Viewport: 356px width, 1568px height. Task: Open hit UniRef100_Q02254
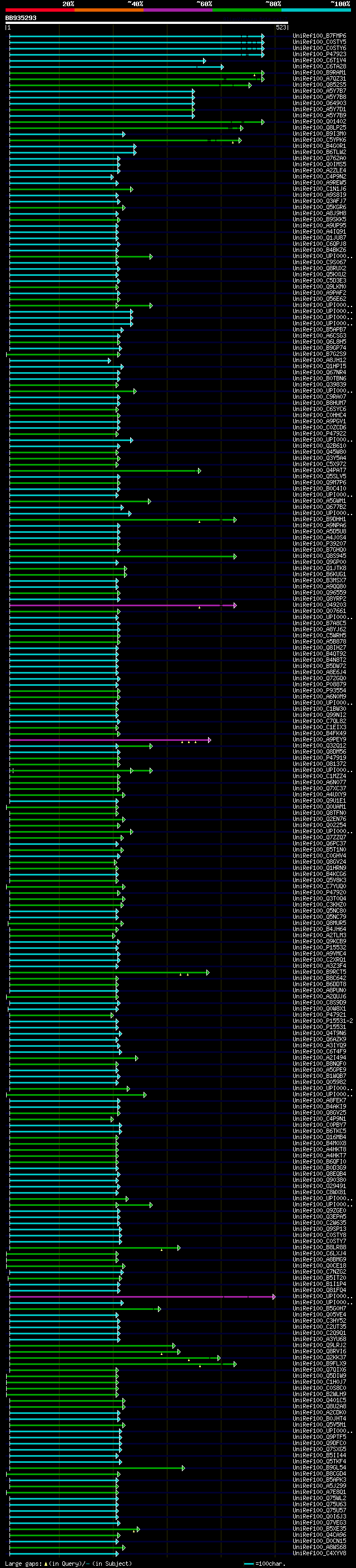pyautogui.click(x=319, y=825)
